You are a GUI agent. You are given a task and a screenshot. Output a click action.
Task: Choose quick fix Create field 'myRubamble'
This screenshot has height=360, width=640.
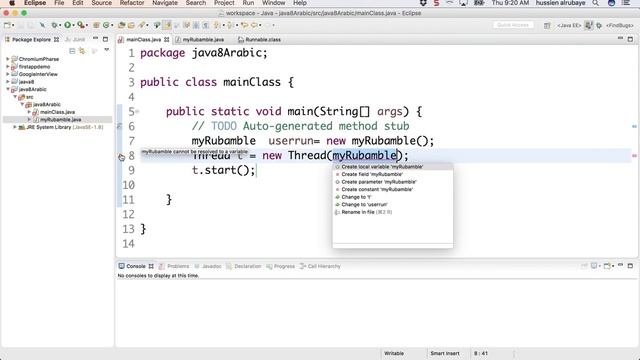[x=393, y=174]
